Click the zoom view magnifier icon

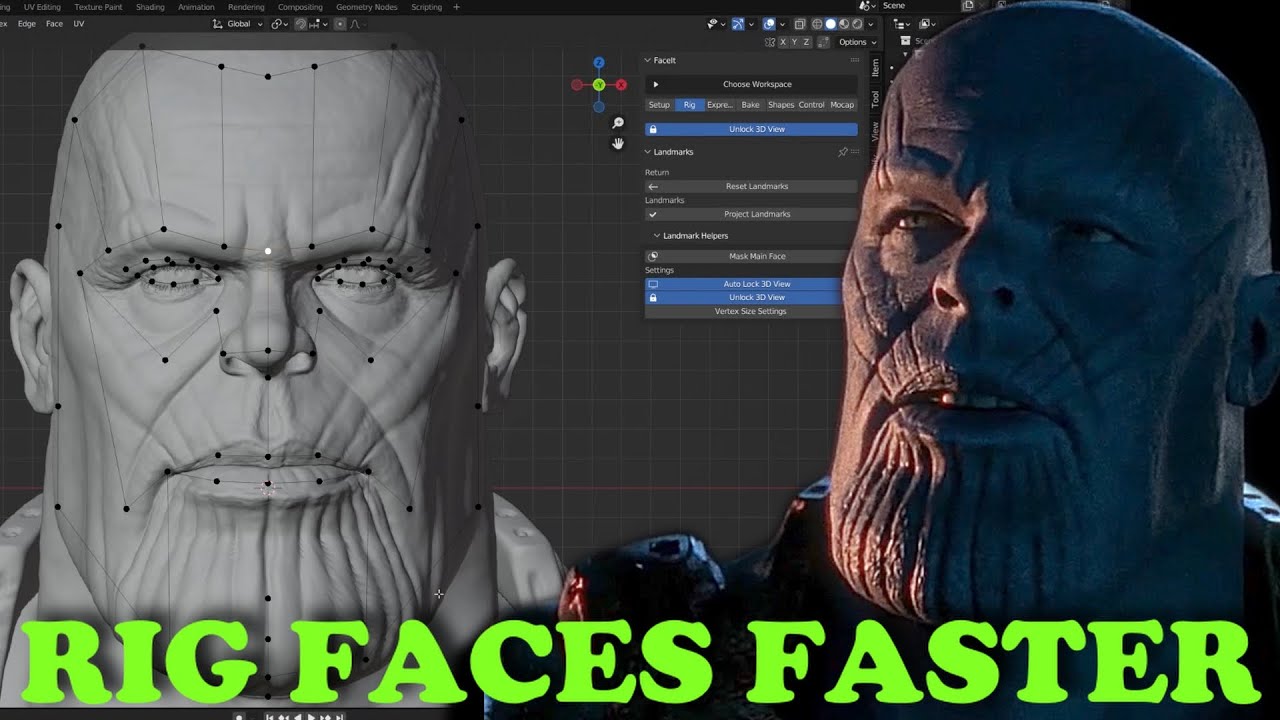point(618,123)
